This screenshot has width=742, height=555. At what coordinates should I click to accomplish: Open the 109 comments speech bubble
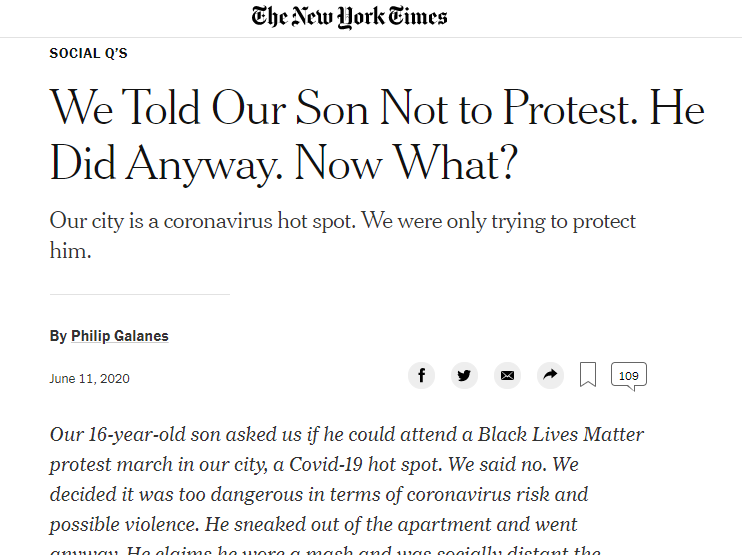click(628, 376)
